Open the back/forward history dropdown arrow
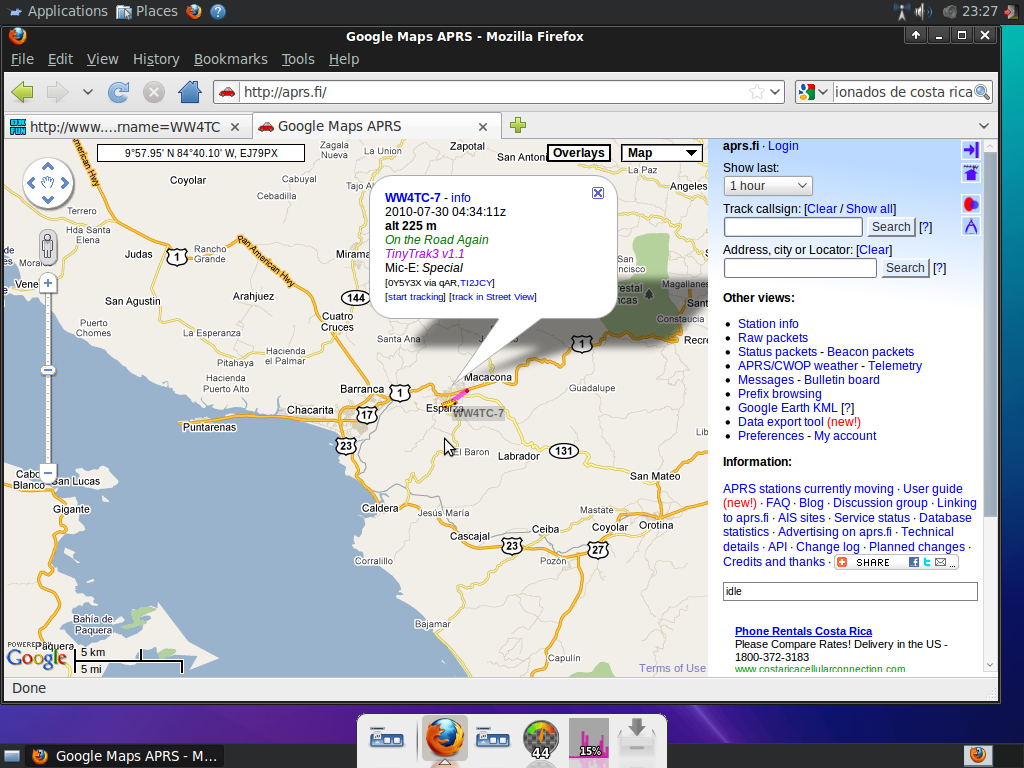1024x768 pixels. click(x=88, y=92)
